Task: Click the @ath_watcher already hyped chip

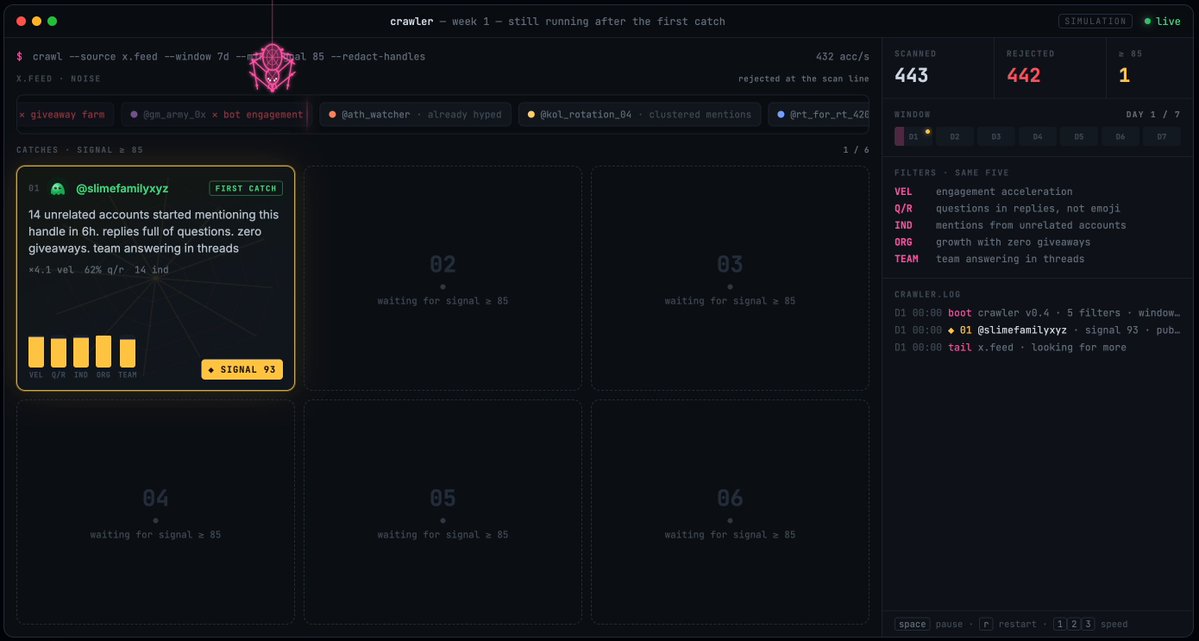Action: point(415,115)
